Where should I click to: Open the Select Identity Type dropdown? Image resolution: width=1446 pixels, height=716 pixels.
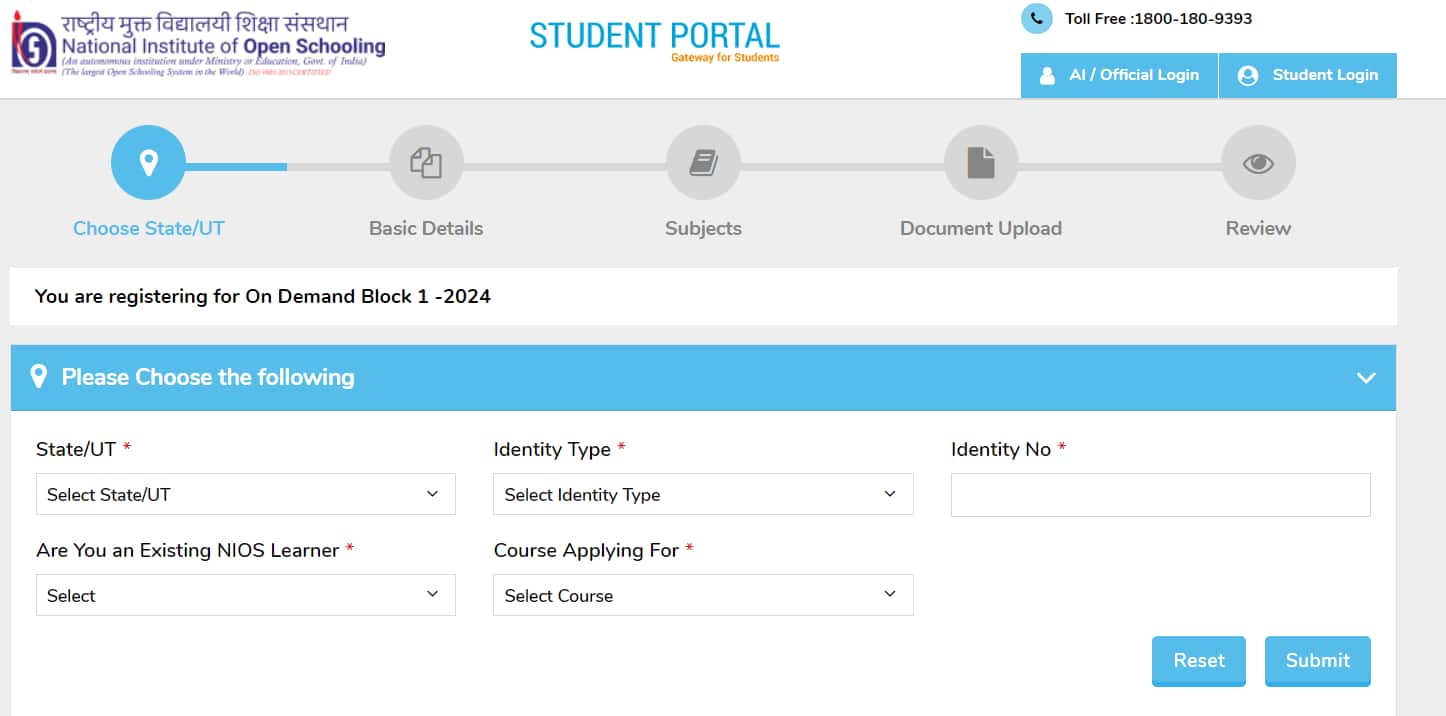[703, 494]
